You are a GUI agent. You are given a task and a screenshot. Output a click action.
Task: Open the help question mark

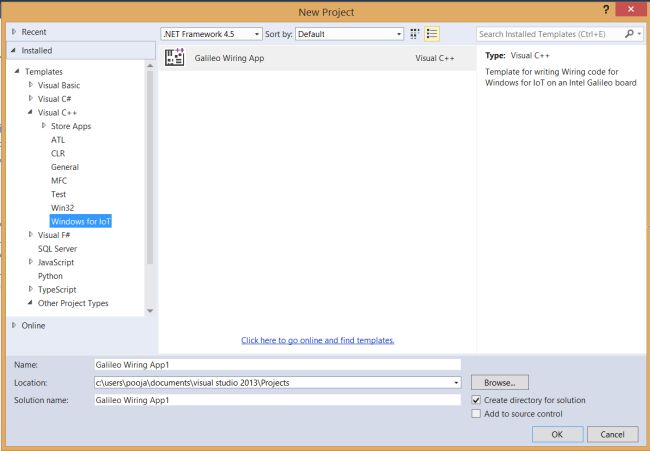tap(606, 10)
